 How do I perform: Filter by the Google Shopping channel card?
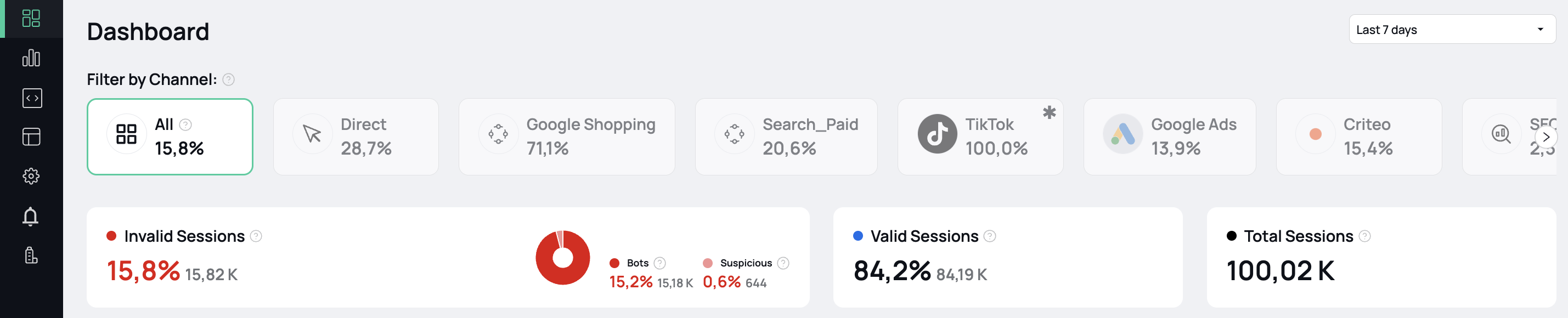click(566, 137)
